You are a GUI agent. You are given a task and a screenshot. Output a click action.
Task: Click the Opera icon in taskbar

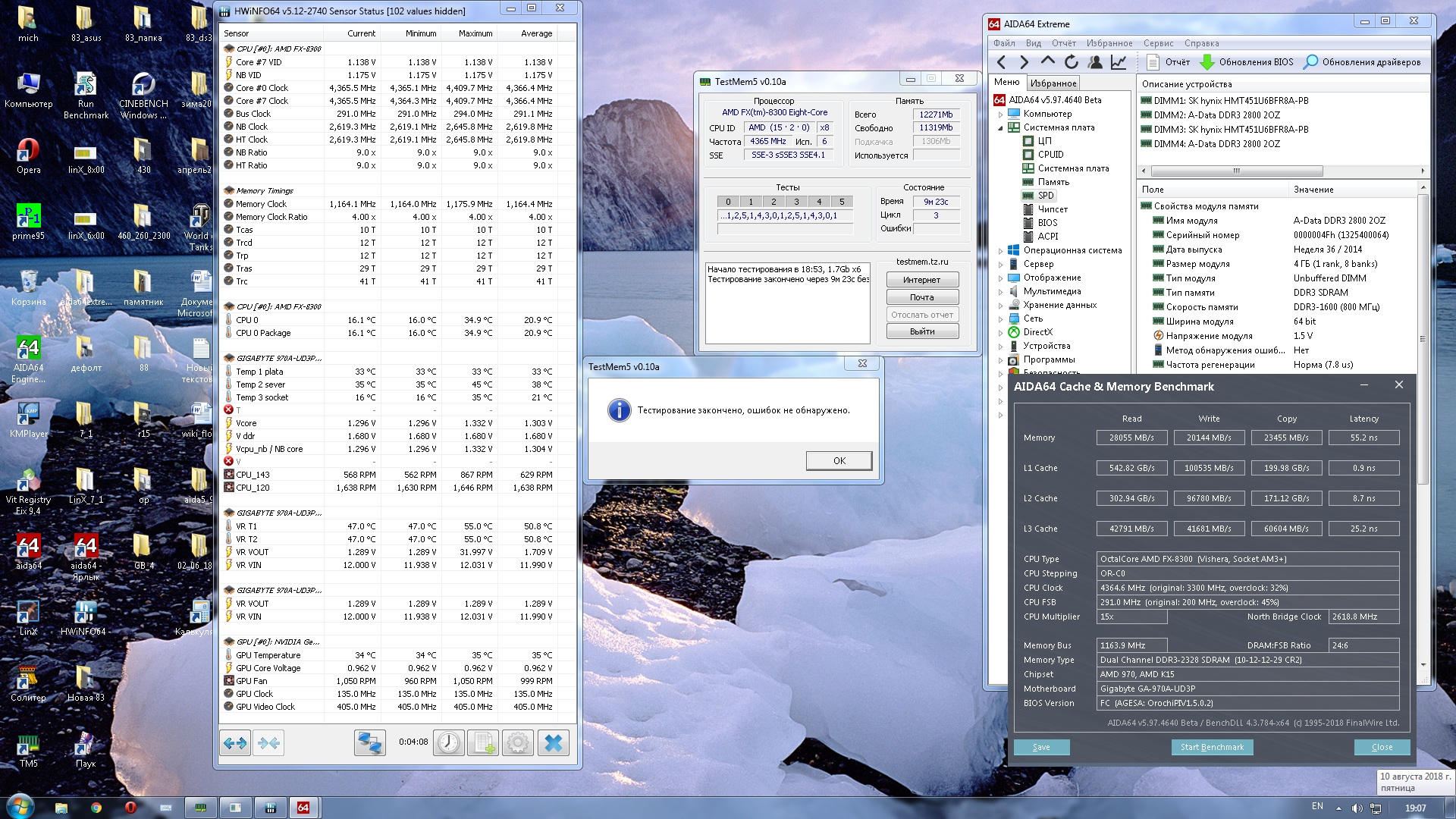(130, 808)
